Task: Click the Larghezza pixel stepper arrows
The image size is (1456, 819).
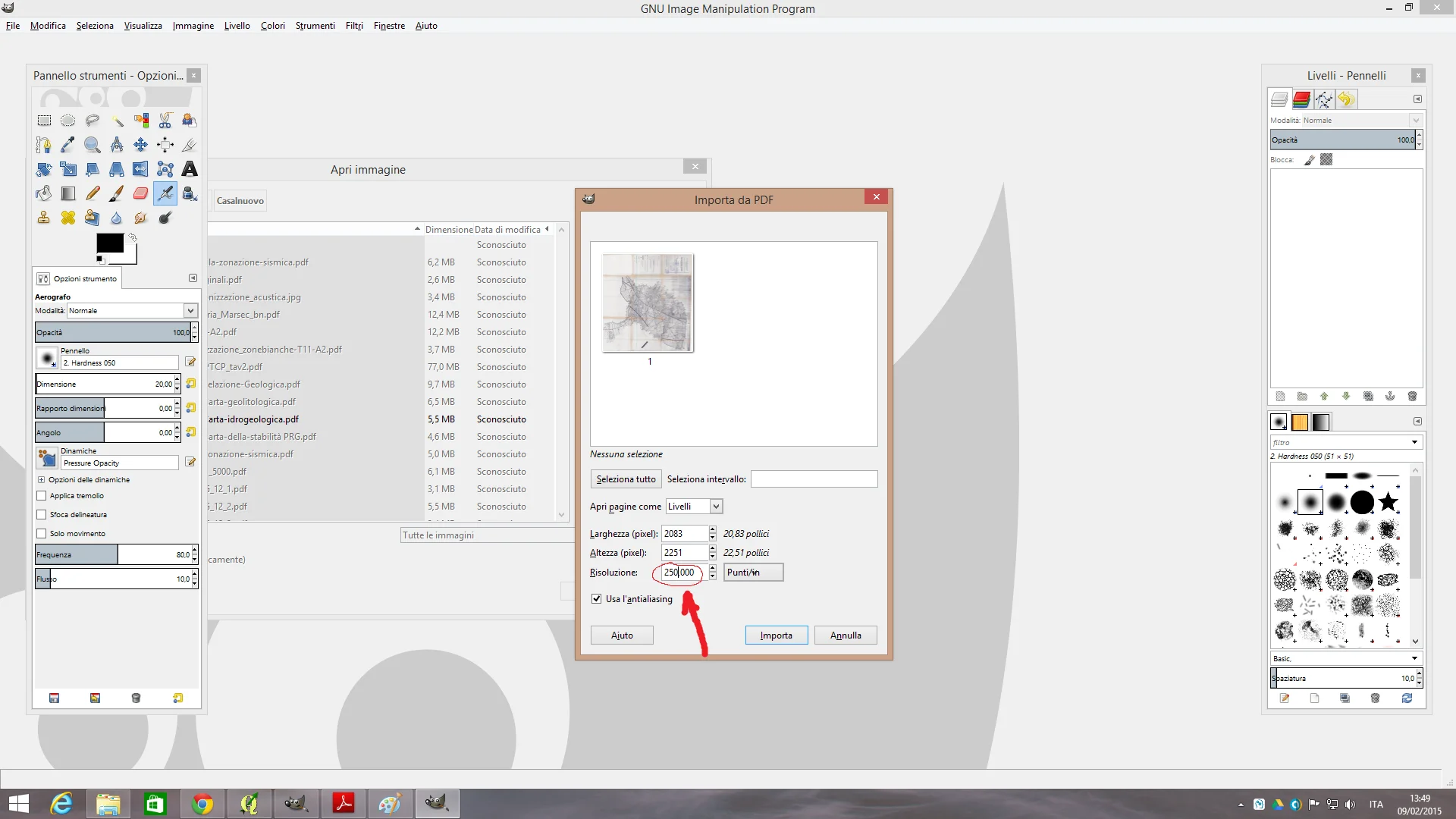Action: click(x=712, y=533)
